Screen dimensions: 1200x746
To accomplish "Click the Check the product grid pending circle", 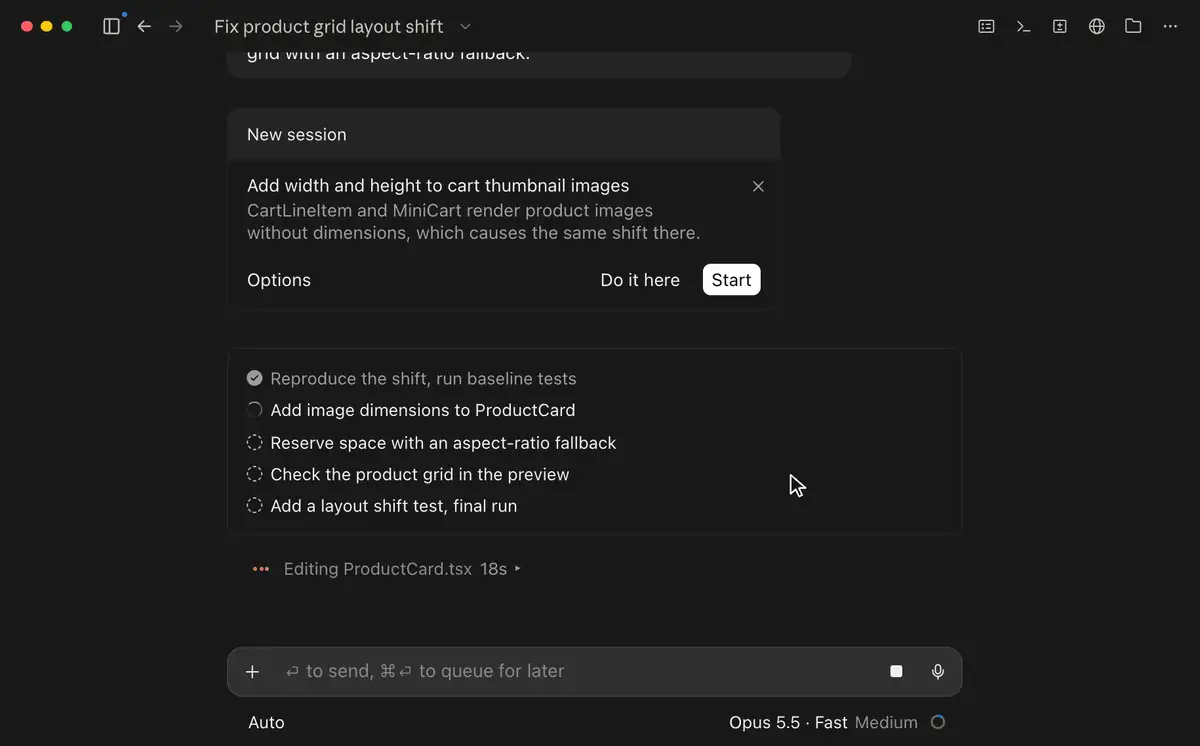I will coord(255,474).
